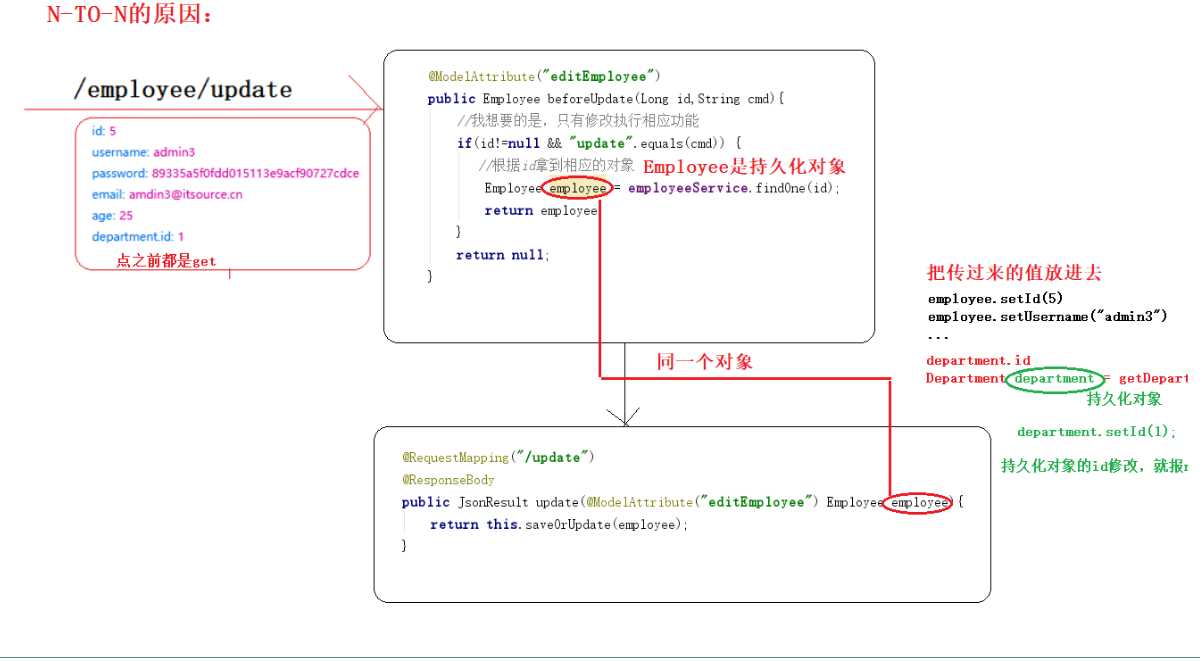Click the red heading "把传过来的值放进去"
Viewport: 1200px width, 661px height.
(1014, 273)
